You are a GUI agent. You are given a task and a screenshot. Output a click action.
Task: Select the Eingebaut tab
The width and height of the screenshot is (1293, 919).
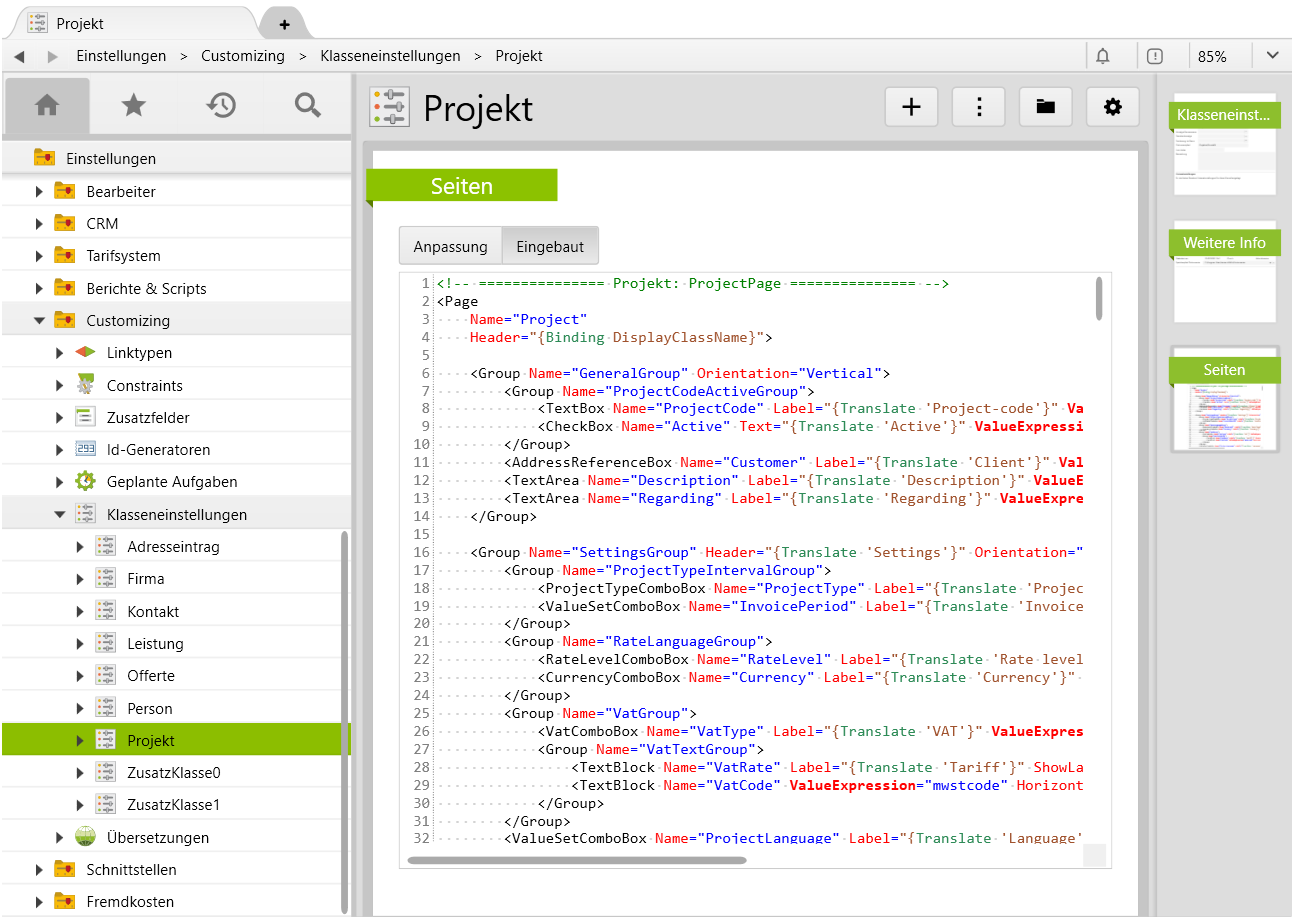[549, 246]
